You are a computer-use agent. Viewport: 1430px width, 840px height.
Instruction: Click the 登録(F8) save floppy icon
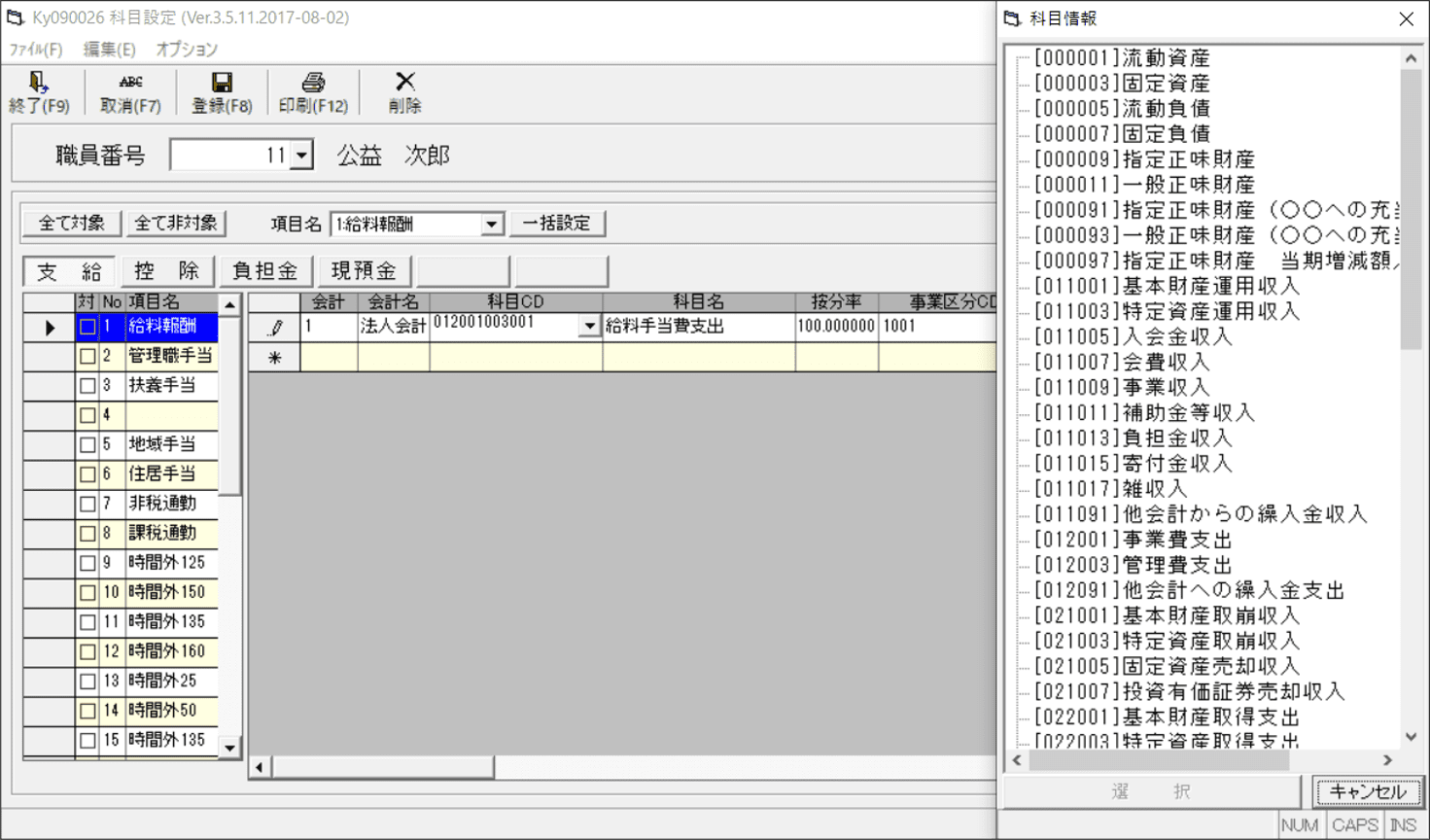[x=222, y=83]
